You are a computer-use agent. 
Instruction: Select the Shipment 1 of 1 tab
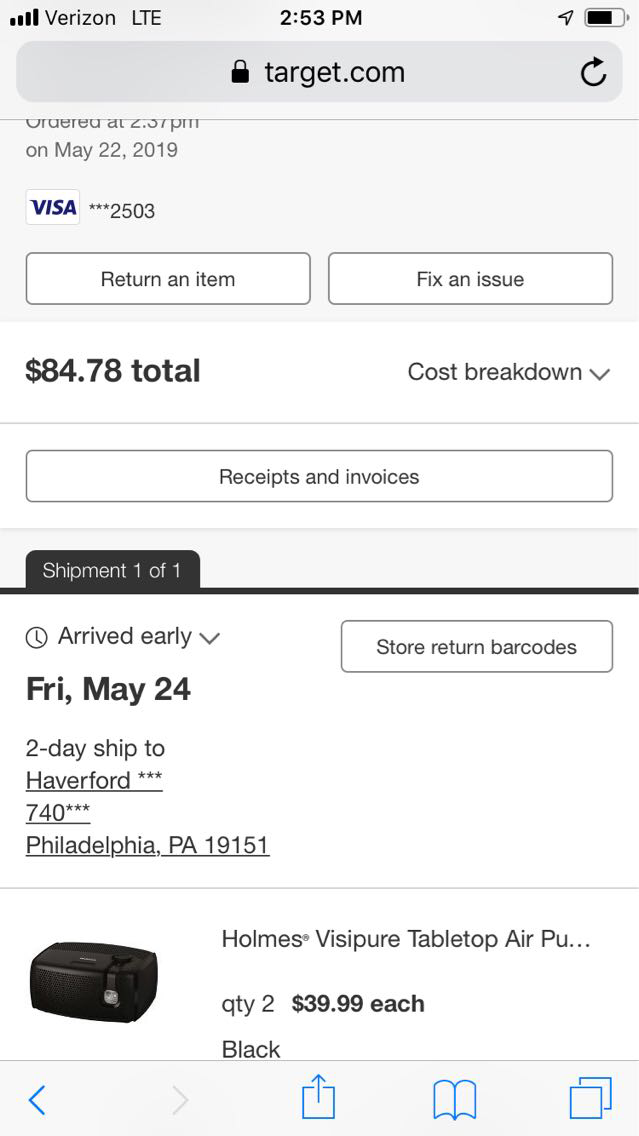click(x=112, y=571)
